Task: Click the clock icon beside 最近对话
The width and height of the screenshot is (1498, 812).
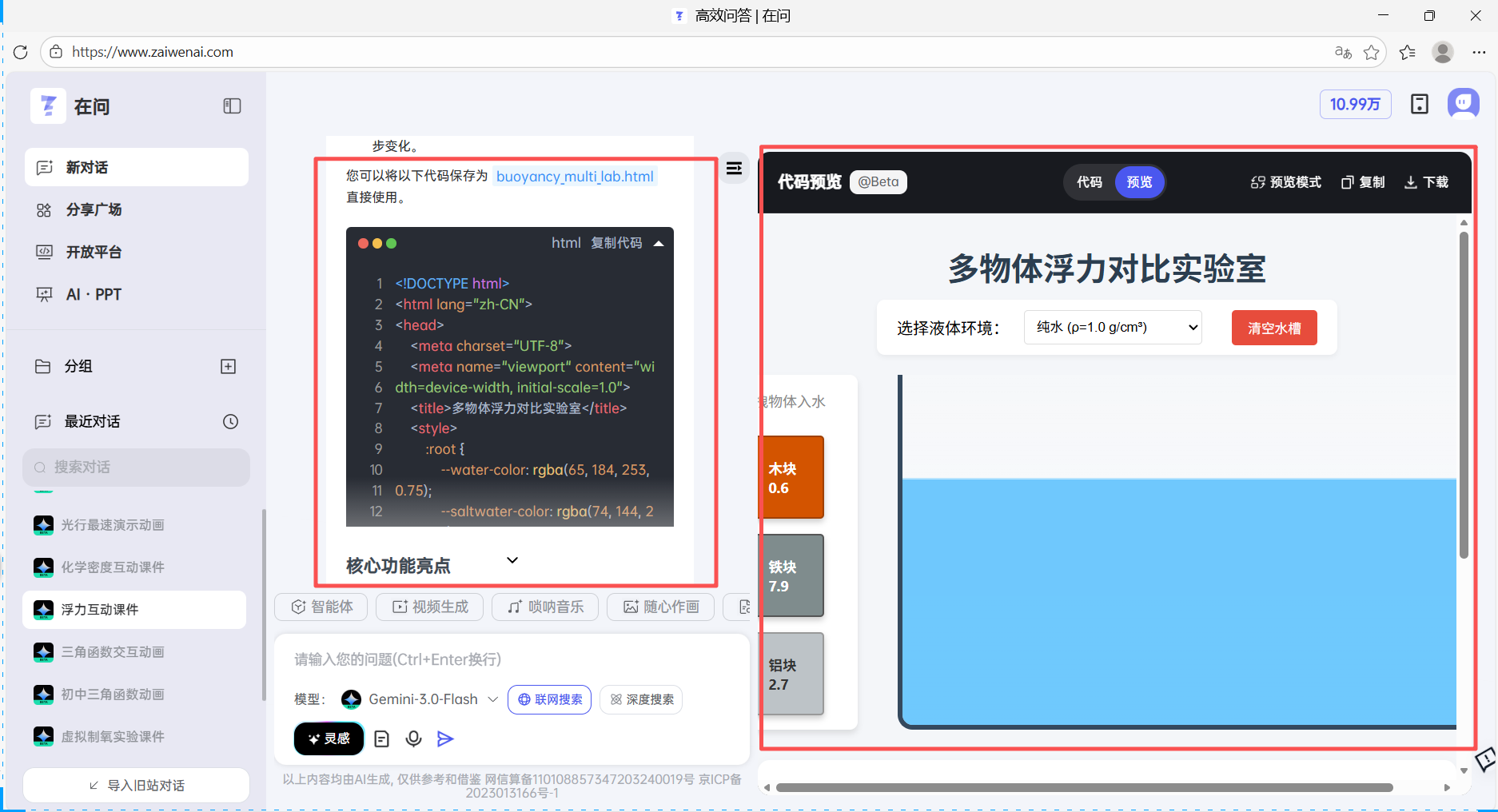Action: 230,421
